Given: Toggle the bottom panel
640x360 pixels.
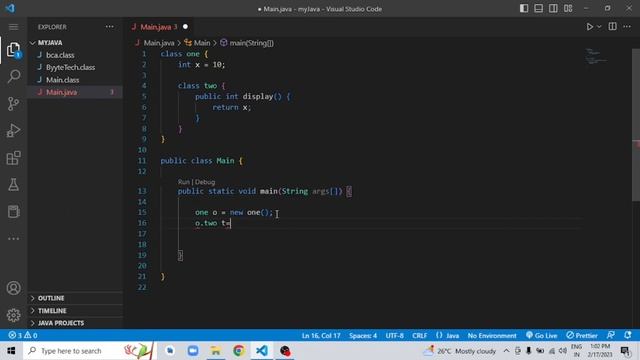Looking at the screenshot, I should point(539,9).
